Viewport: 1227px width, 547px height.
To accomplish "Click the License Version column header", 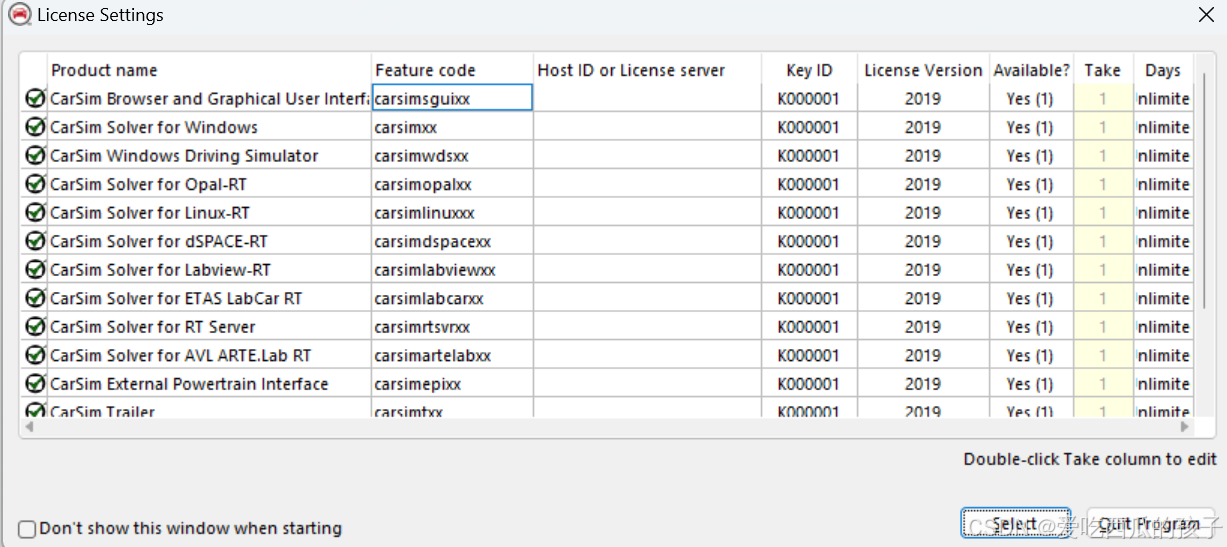I will click(923, 70).
